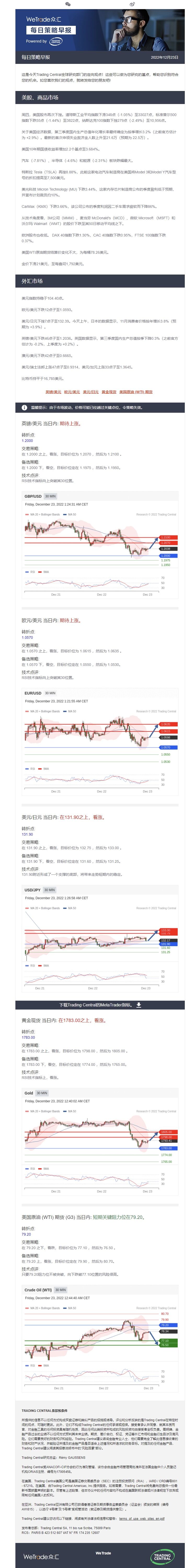Click the WeTrade 众汇 logo in footer
This screenshot has width=196, height=1568.
coord(42,1557)
